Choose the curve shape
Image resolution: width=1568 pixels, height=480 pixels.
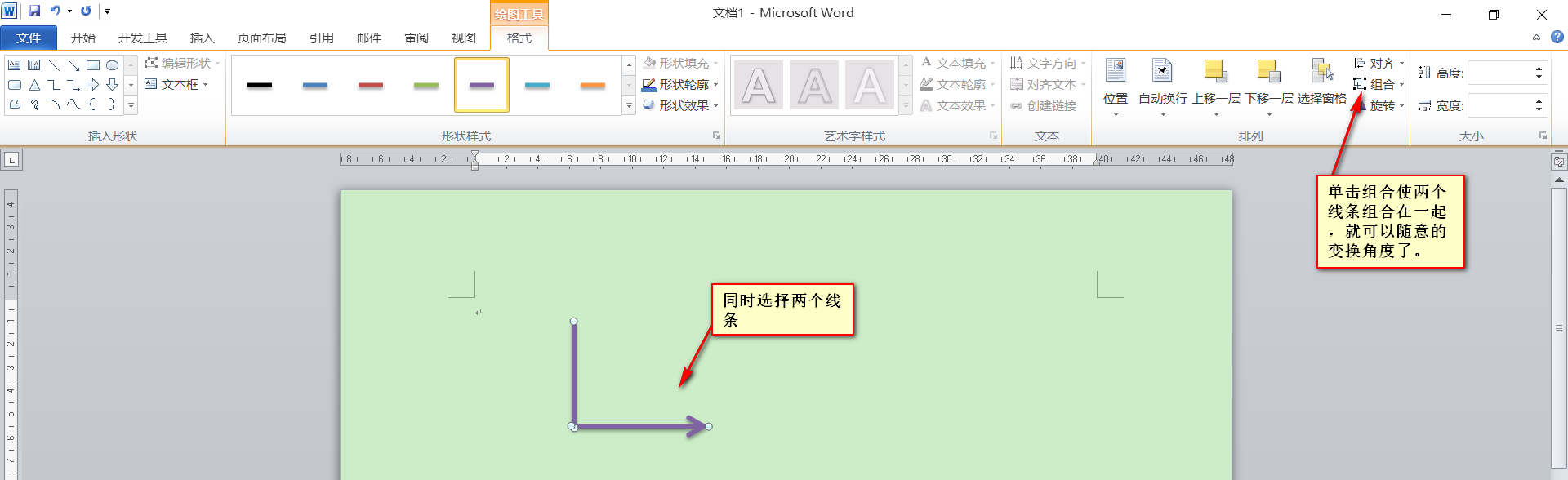pyautogui.click(x=73, y=104)
